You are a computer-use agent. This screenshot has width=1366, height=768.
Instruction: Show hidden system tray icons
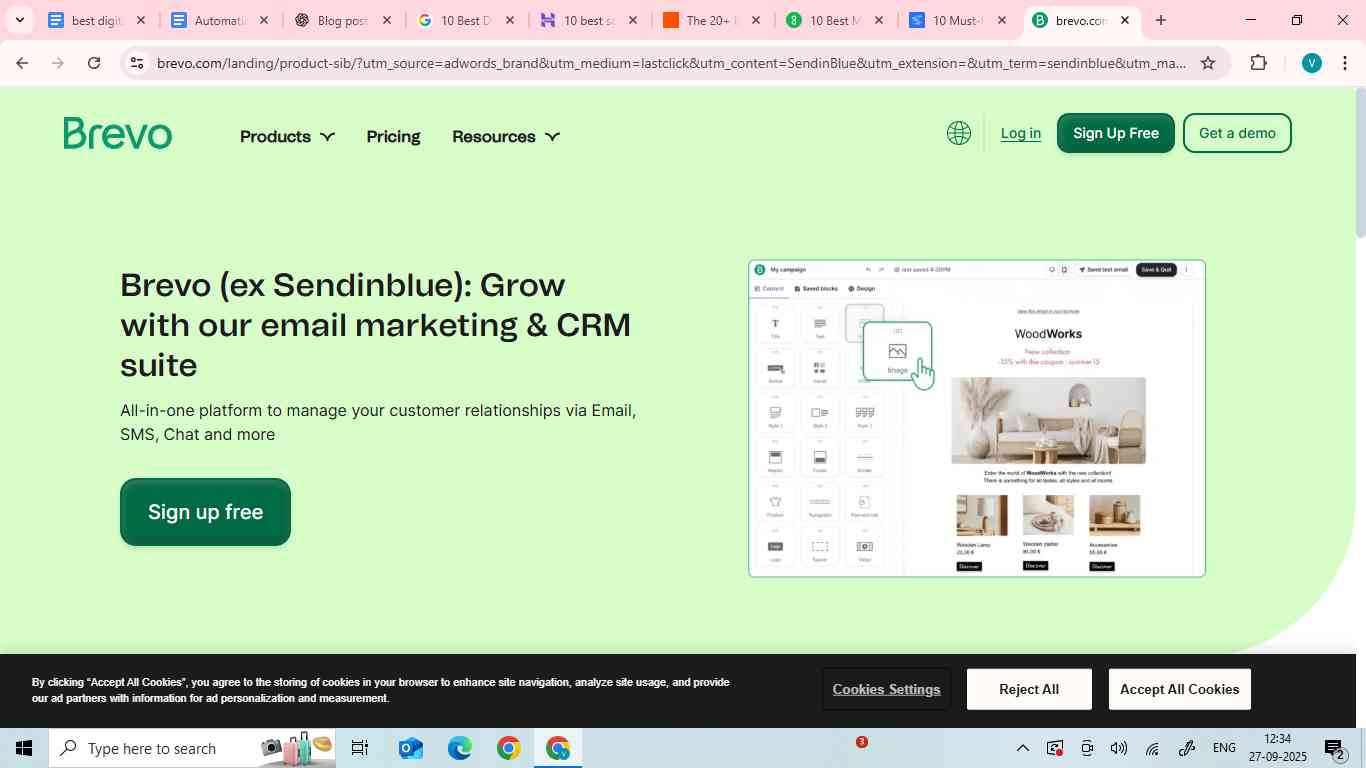point(1022,748)
